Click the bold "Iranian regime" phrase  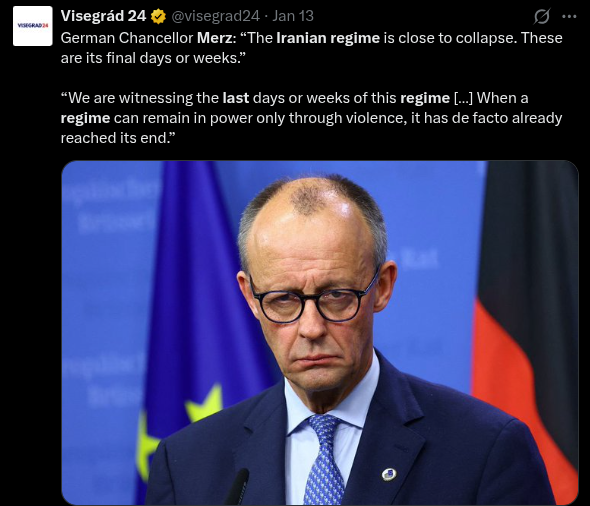(328, 38)
